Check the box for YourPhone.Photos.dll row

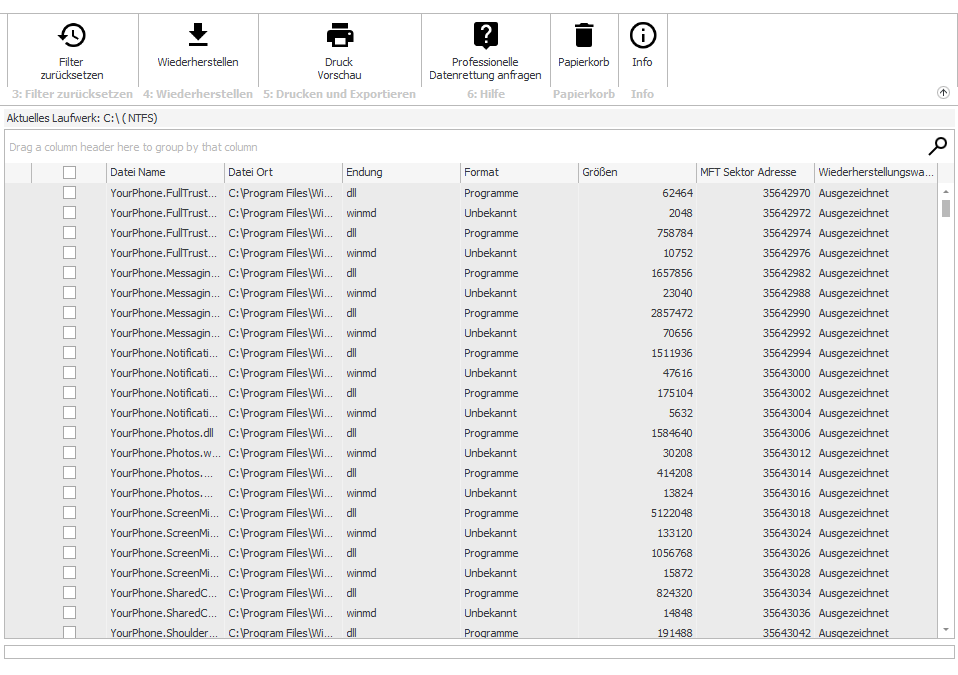[70, 432]
